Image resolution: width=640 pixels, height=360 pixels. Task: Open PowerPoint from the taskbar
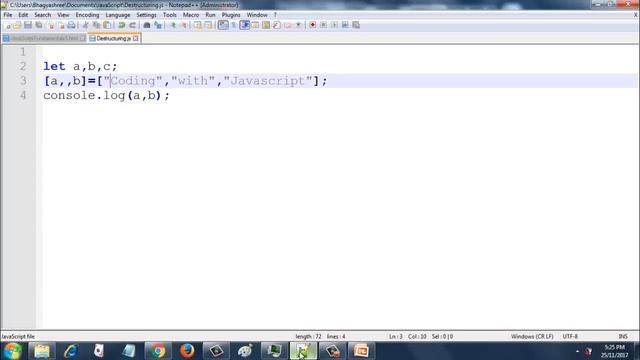click(x=361, y=351)
